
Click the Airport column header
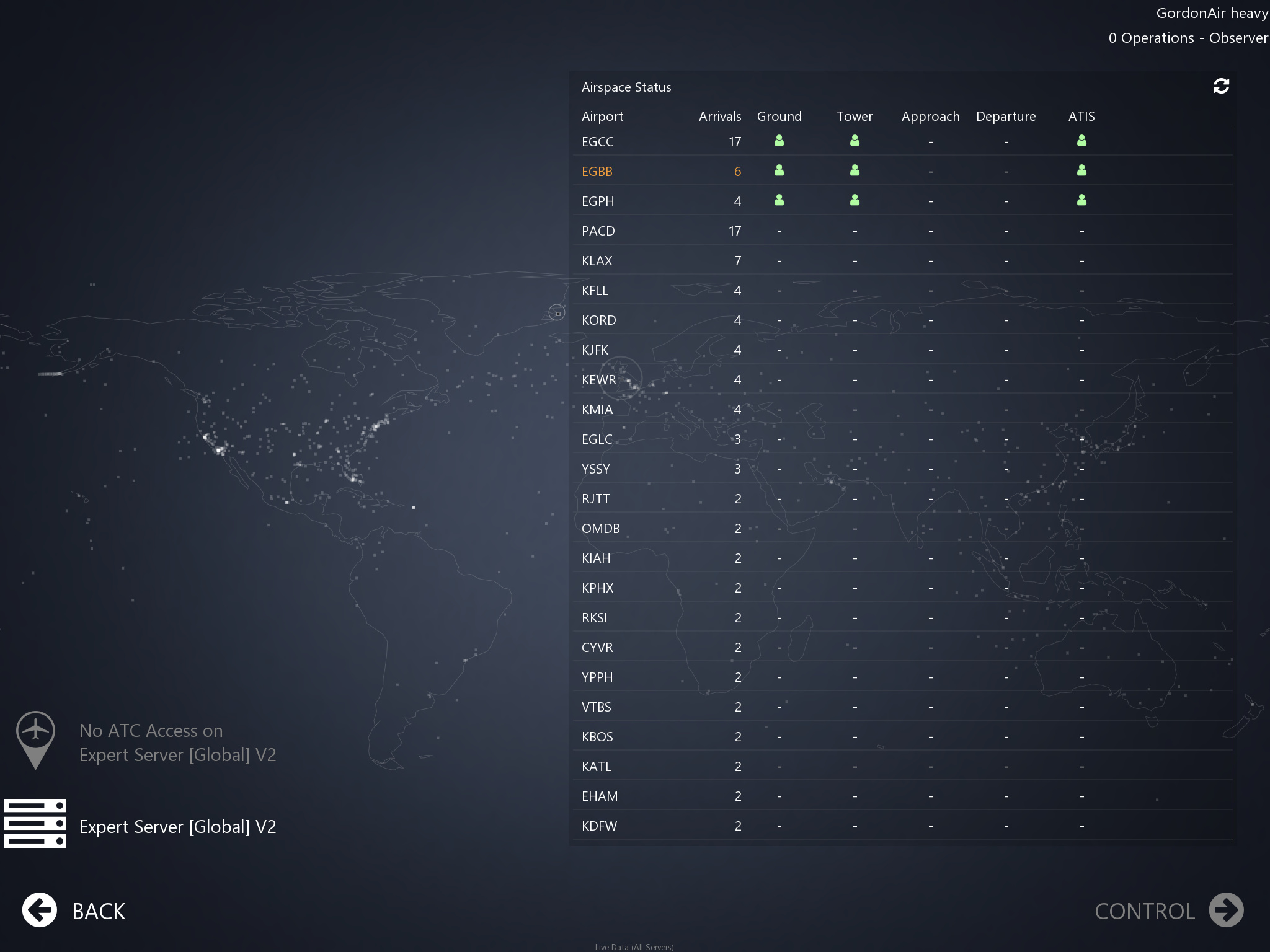(x=602, y=117)
